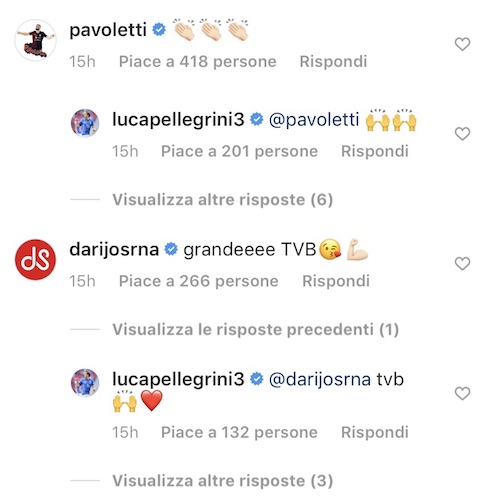Like darijosrna's grandeeee TVB comment
The image size is (500, 502).
pos(462,264)
